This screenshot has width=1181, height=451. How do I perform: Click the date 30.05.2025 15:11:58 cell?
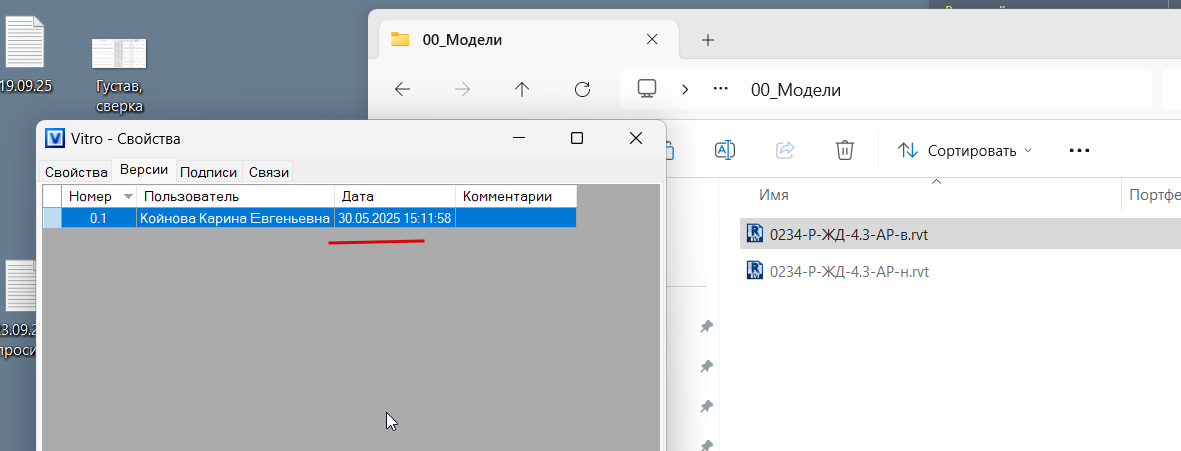395,218
